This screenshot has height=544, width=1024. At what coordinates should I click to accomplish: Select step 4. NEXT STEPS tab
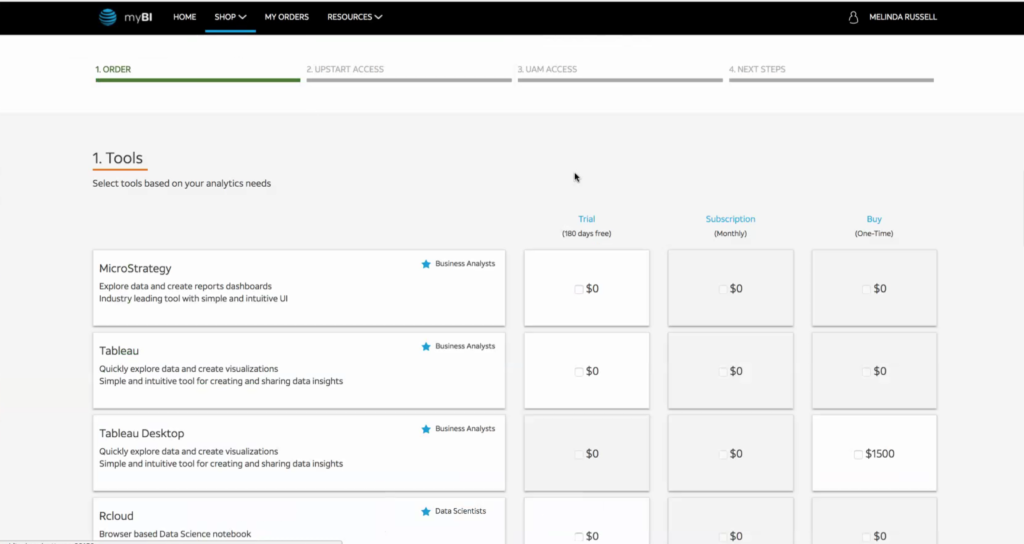[x=831, y=72]
